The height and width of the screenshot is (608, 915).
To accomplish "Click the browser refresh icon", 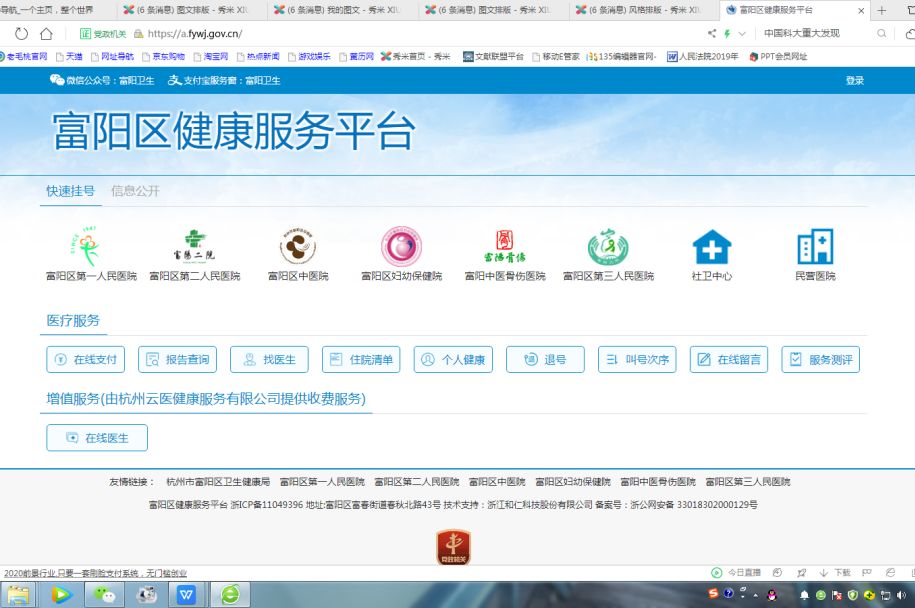I will [x=22, y=34].
